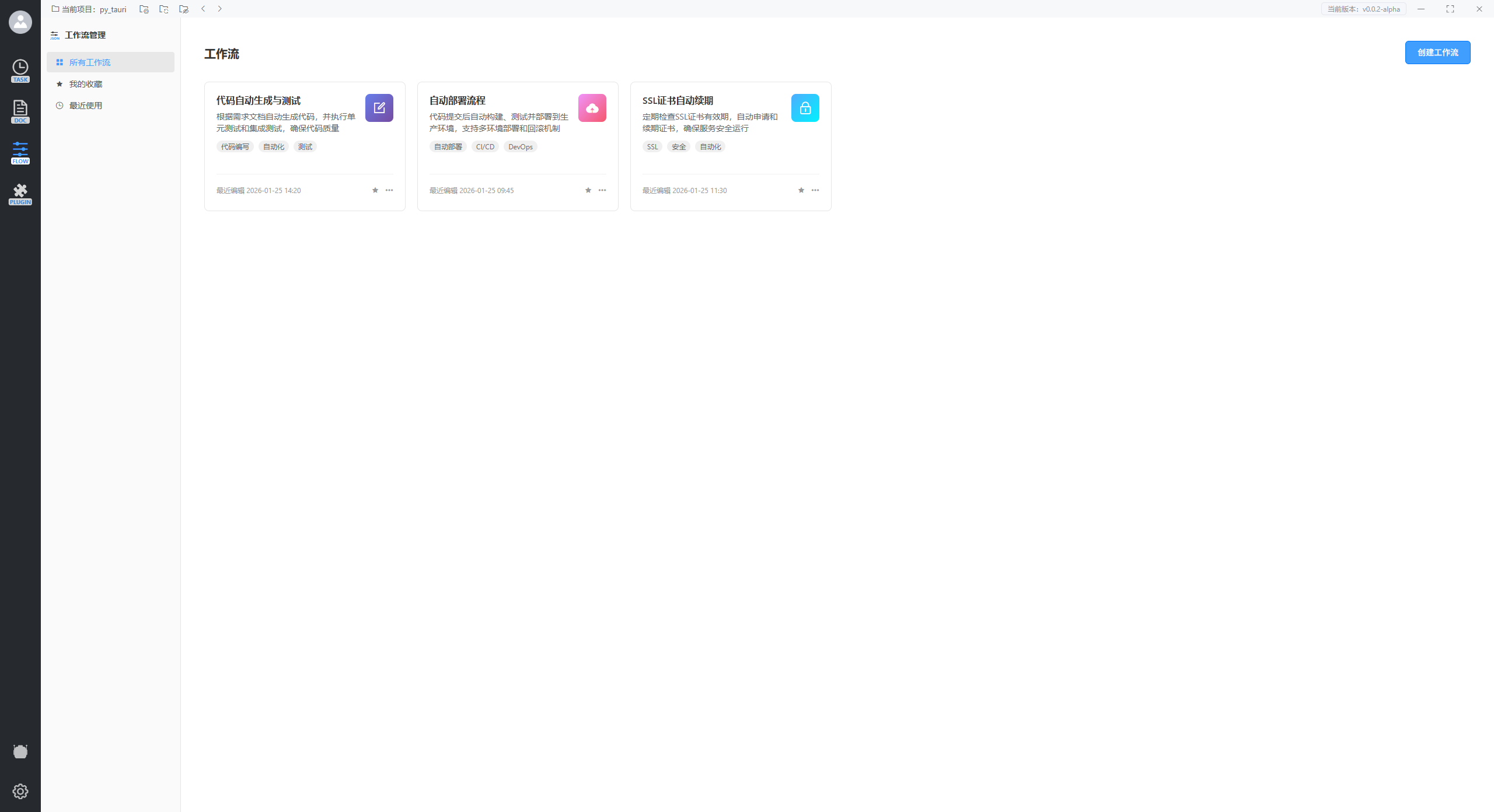The height and width of the screenshot is (812, 1494).
Task: Open settings gear at sidebar bottom
Action: pos(20,791)
